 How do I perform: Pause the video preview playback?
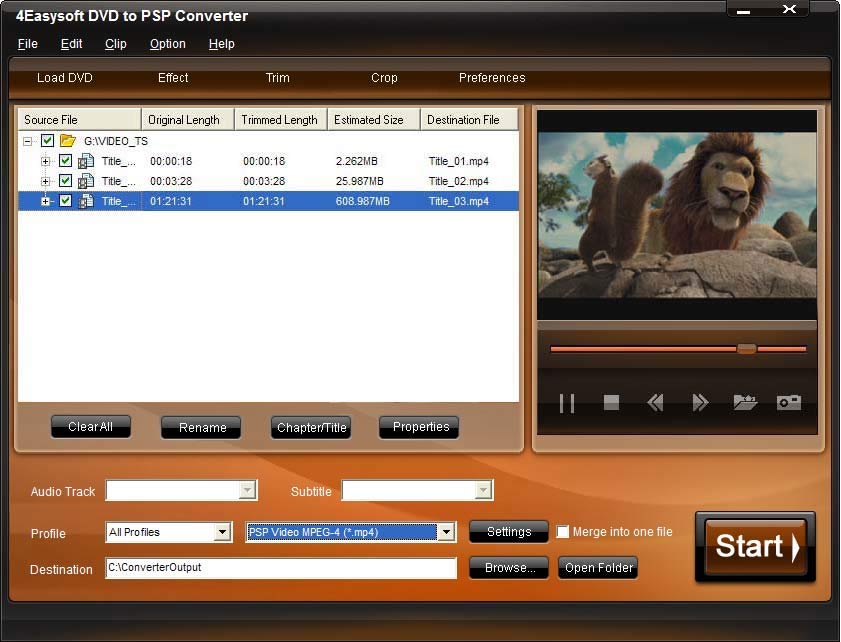pyautogui.click(x=567, y=403)
